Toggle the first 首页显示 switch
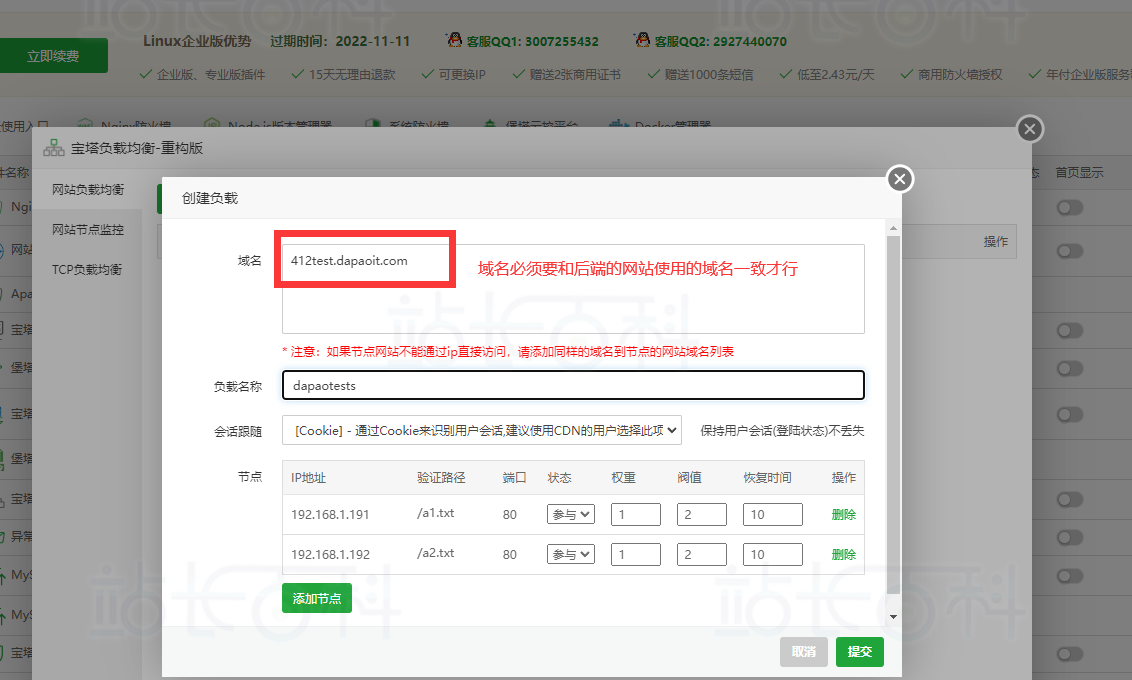The image size is (1132, 680). [x=1070, y=207]
